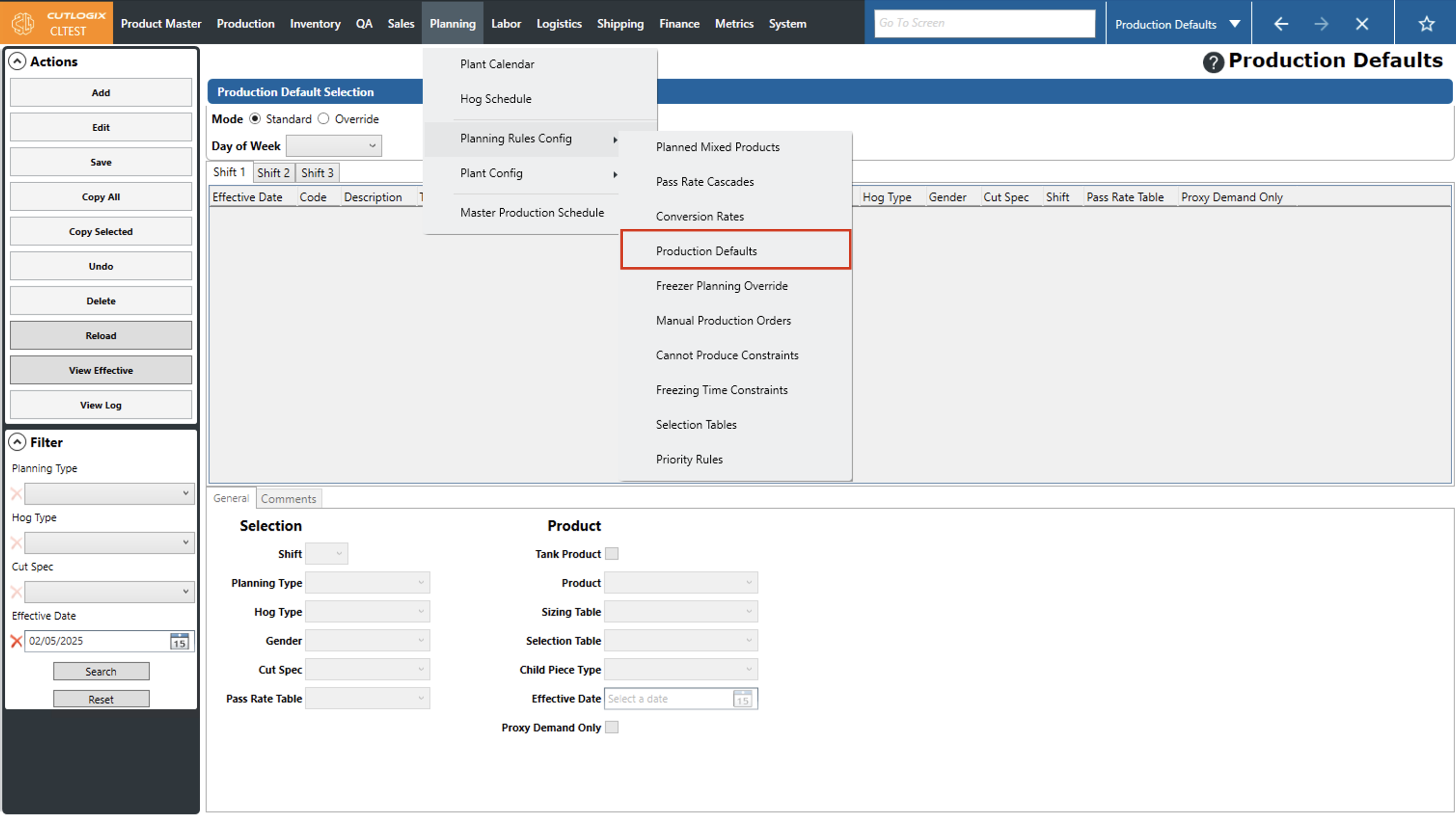This screenshot has height=815, width=1456.
Task: Switch to the Shift 2 tab
Action: click(x=273, y=173)
